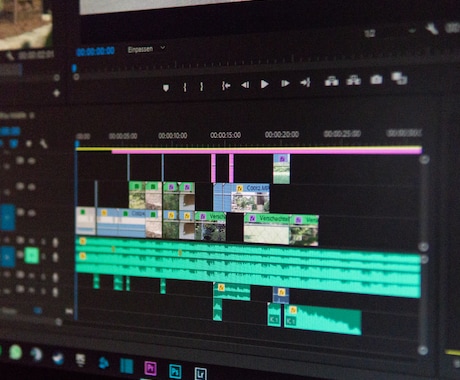This screenshot has width=460, height=380.
Task: Toggle the blue source patch on bottom video track
Action: coord(7,217)
